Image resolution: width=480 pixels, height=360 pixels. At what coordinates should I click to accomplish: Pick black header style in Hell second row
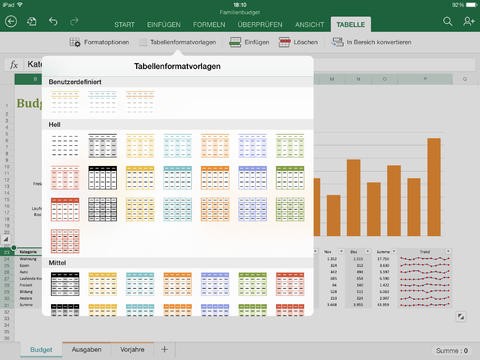pos(103,178)
